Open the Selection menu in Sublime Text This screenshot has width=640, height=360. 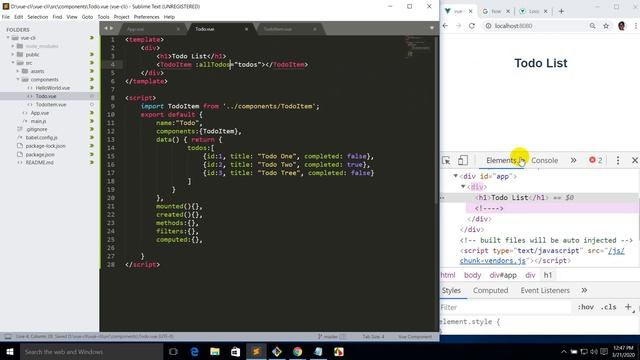click(38, 17)
